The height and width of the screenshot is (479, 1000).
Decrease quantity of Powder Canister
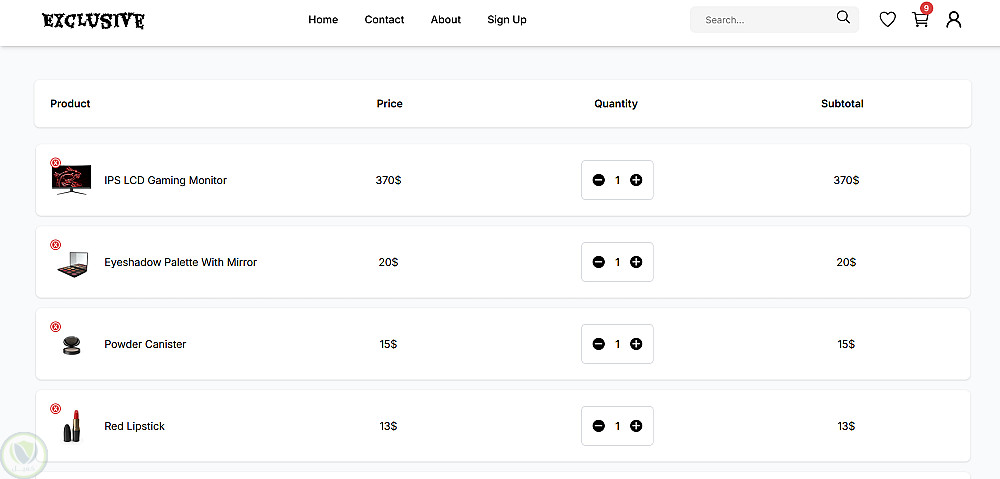(x=598, y=344)
